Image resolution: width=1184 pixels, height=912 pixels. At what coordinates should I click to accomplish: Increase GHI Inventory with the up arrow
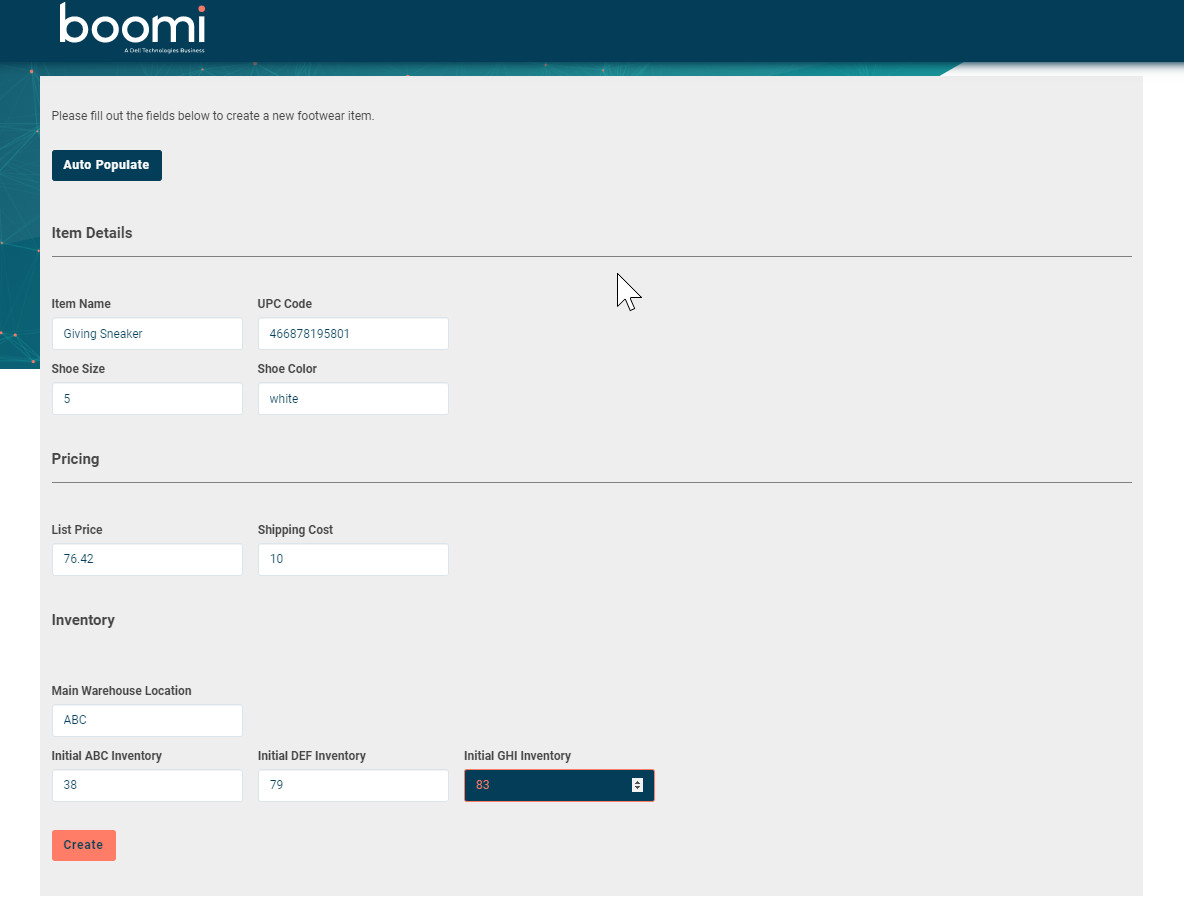point(637,782)
